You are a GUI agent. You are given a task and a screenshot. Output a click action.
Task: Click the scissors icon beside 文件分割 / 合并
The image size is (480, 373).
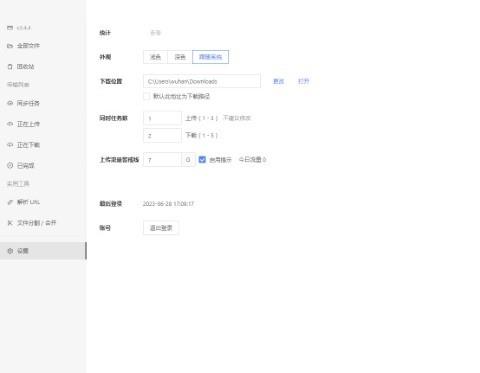10,223
